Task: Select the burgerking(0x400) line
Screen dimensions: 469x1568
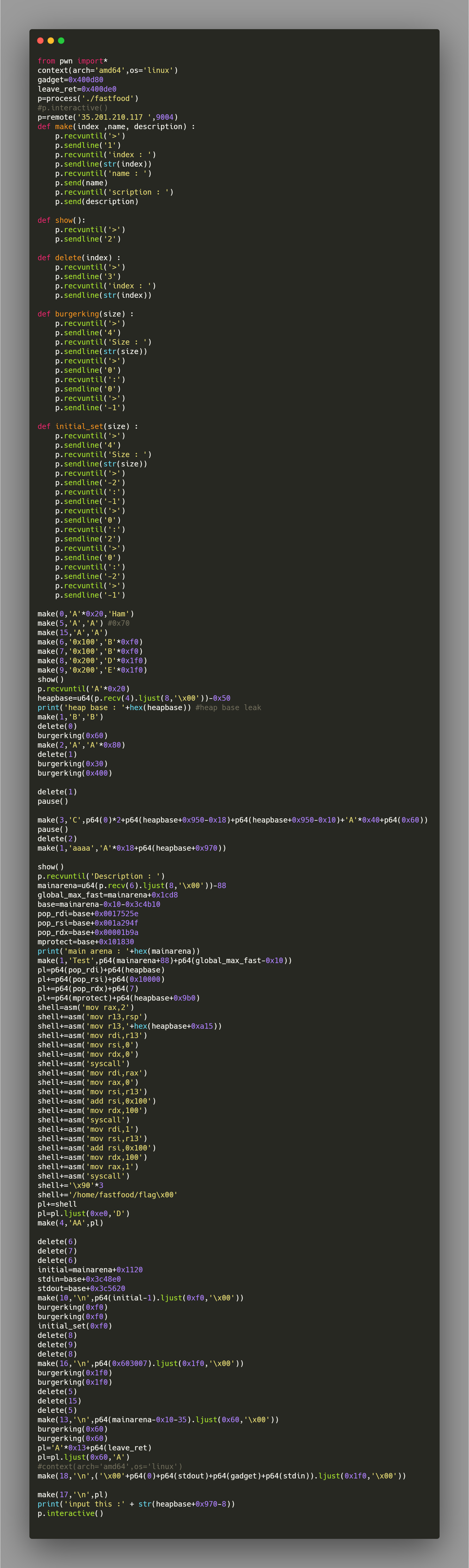Action: (x=75, y=773)
